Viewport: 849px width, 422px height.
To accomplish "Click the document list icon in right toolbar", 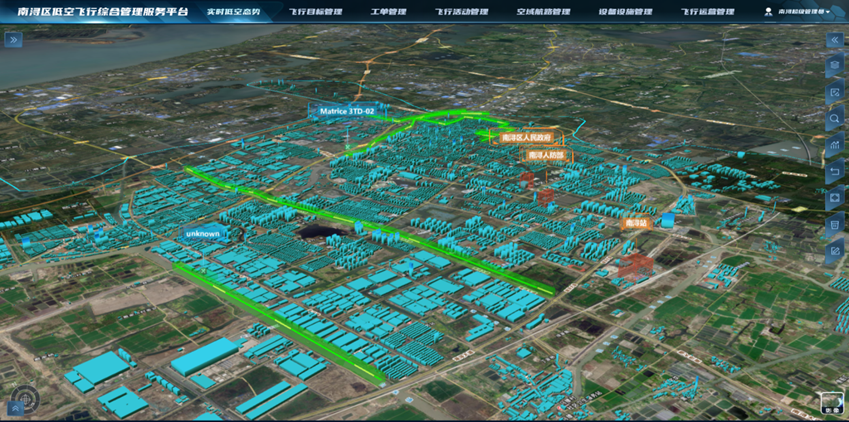I will 834,226.
